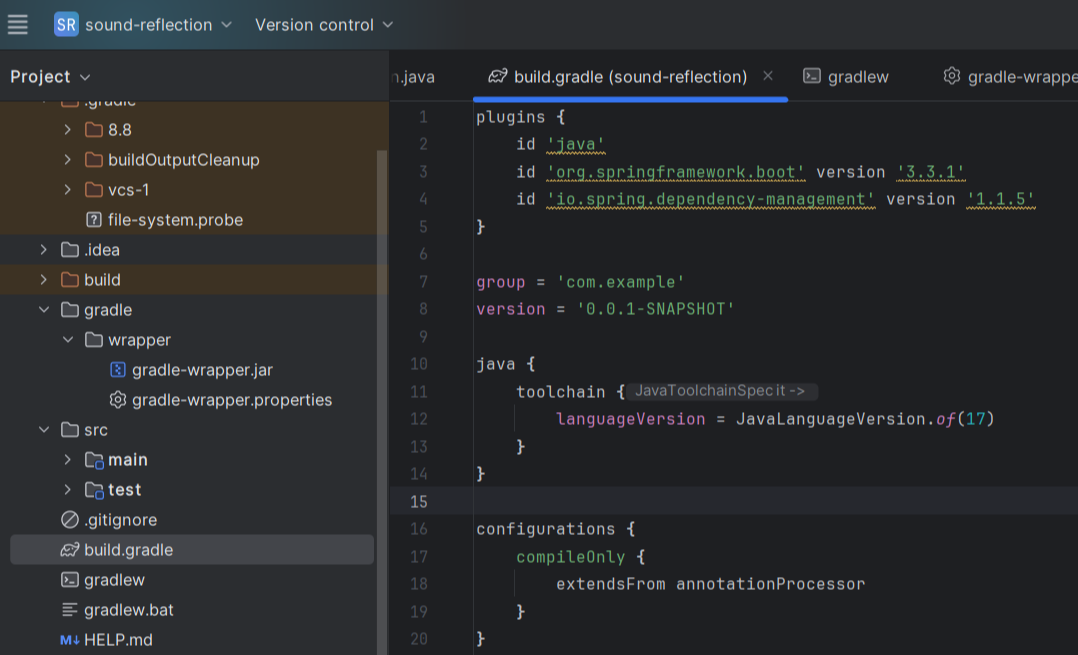Click the project tree vertical scrollbar
Image resolution: width=1078 pixels, height=655 pixels.
point(382,402)
